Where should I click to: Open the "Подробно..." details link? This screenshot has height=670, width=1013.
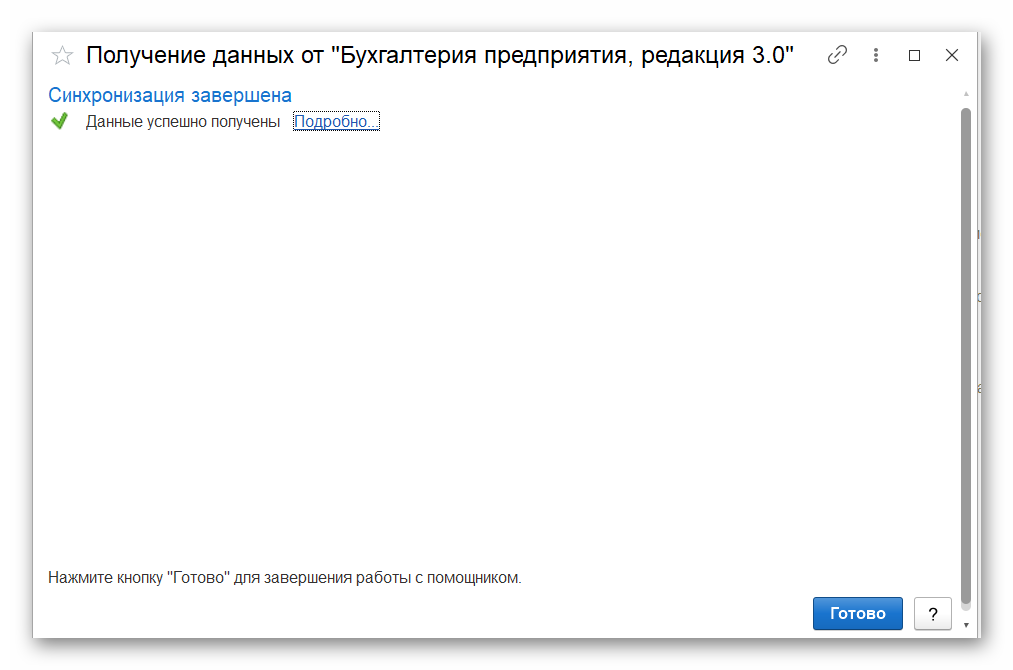tap(336, 122)
